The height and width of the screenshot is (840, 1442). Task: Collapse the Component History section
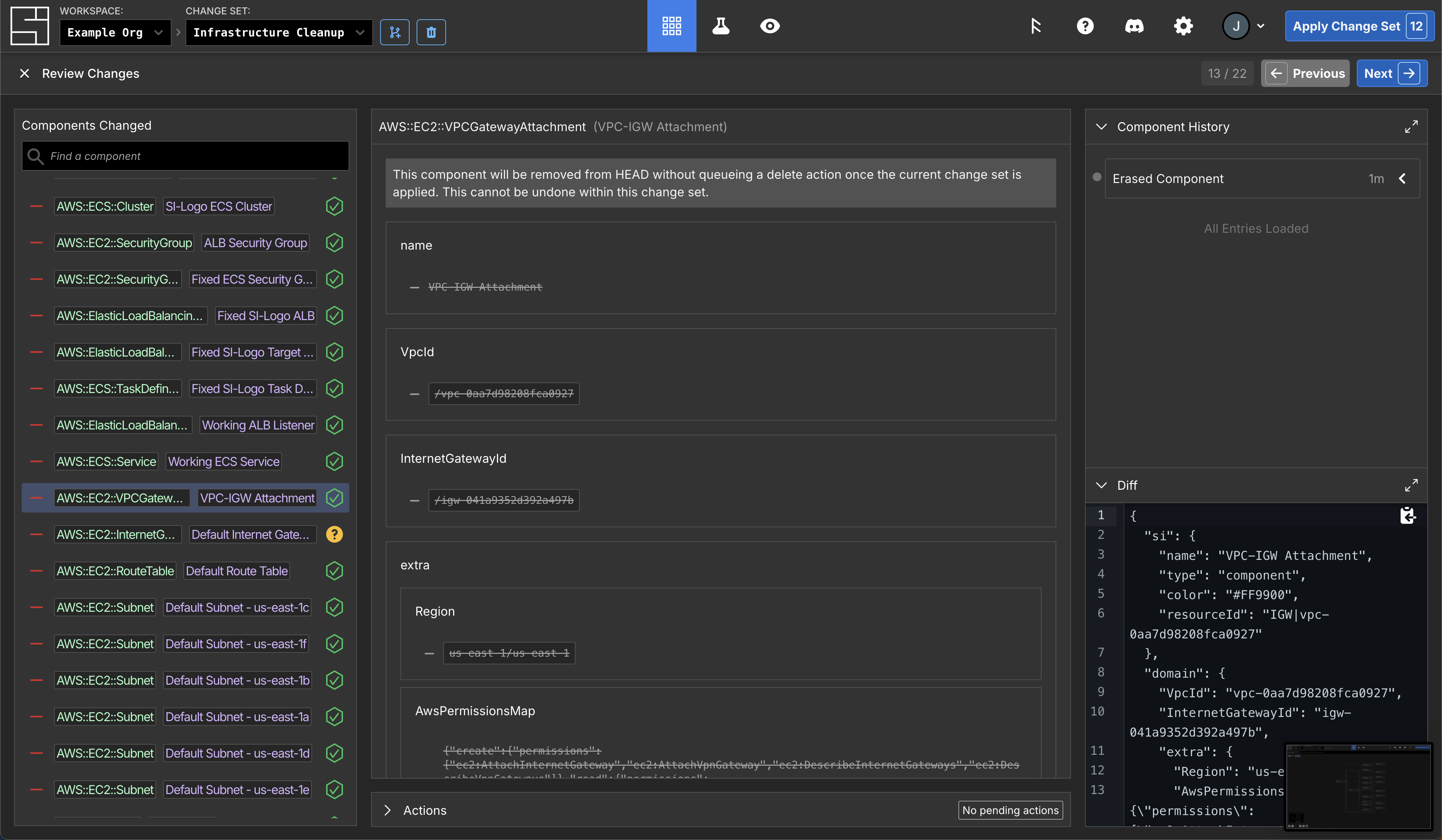point(1101,127)
